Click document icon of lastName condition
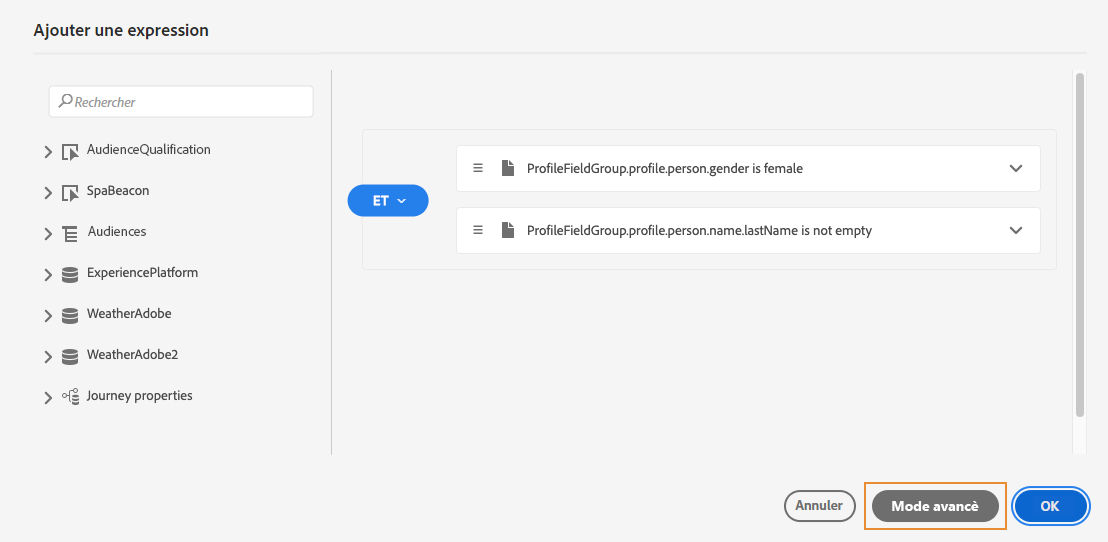Image resolution: width=1108 pixels, height=542 pixels. pos(508,230)
